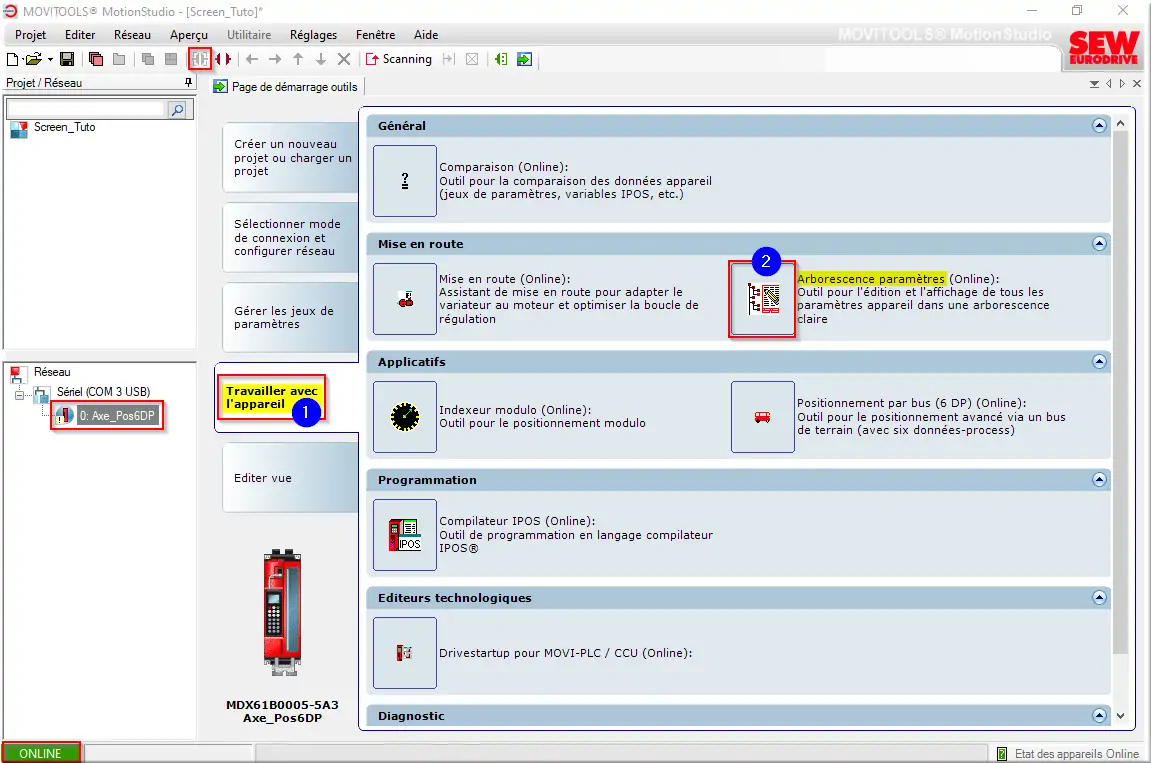Screen dimensions: 1151x763
Task: Click the grey cascade windows icon
Action: 148,59
